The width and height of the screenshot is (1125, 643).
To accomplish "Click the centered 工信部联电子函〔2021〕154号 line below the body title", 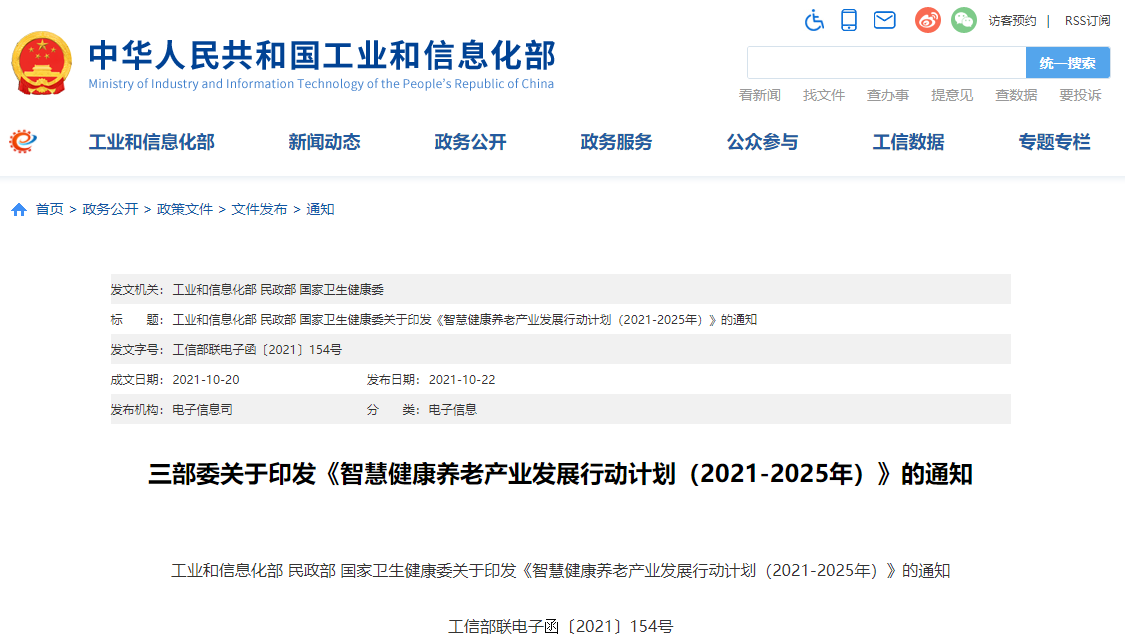I will point(560,626).
